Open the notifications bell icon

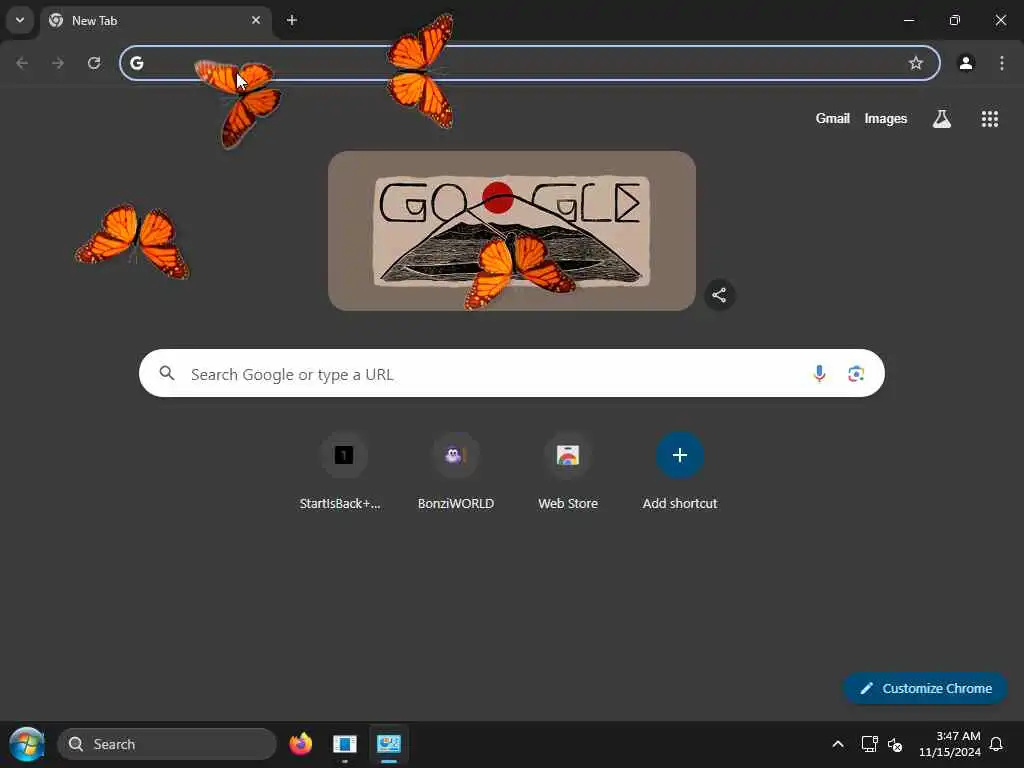point(997,744)
